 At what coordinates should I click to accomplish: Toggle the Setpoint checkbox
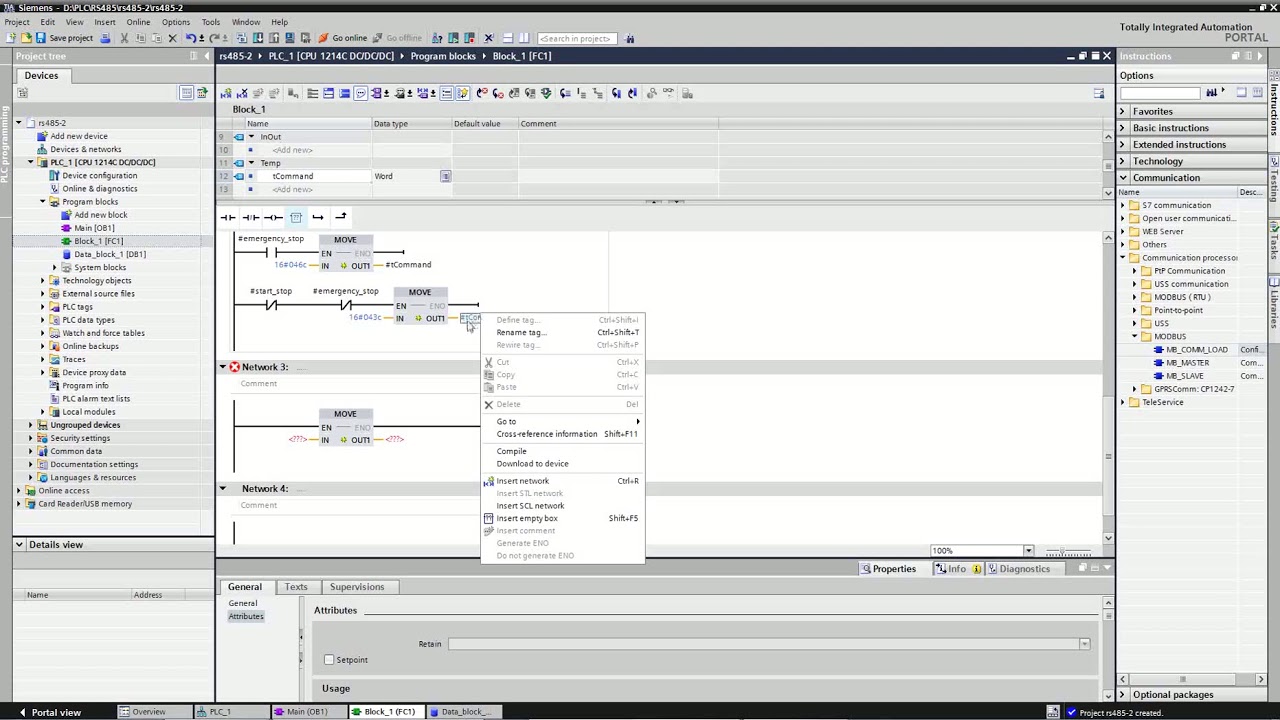click(x=329, y=660)
